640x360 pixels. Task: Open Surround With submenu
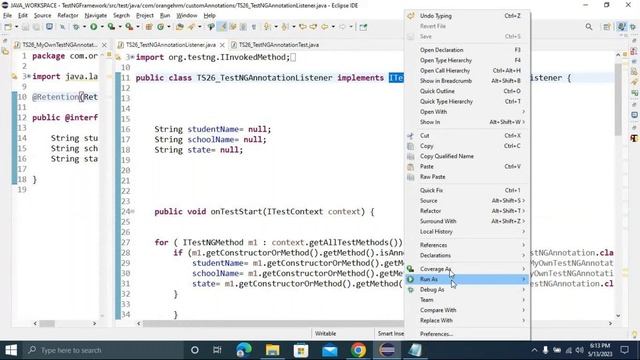[x=467, y=221]
